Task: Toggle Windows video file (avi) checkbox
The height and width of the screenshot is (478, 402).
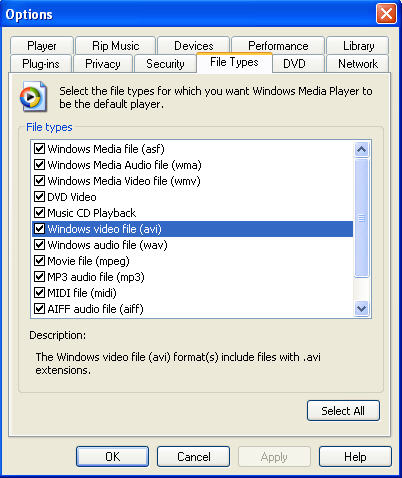Action: [x=39, y=229]
